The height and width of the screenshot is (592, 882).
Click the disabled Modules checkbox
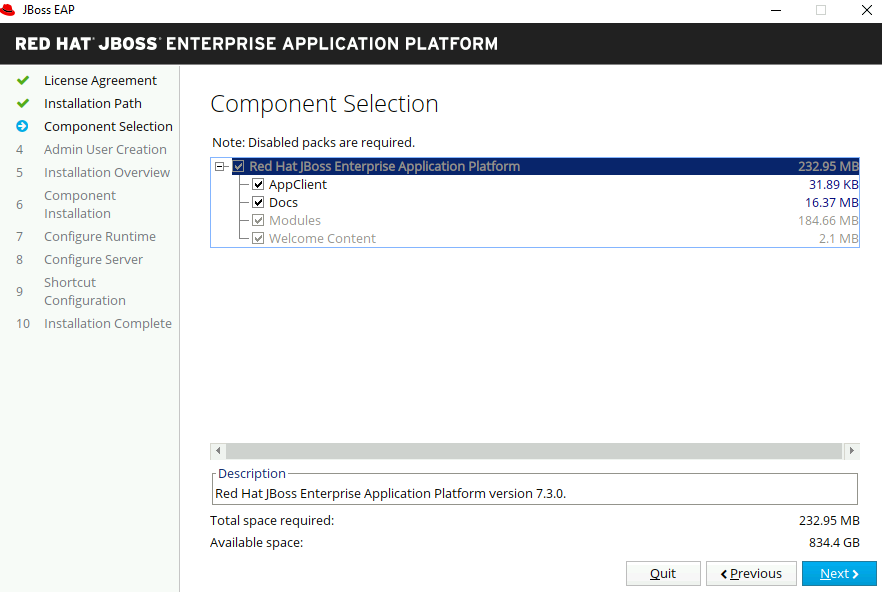point(258,220)
